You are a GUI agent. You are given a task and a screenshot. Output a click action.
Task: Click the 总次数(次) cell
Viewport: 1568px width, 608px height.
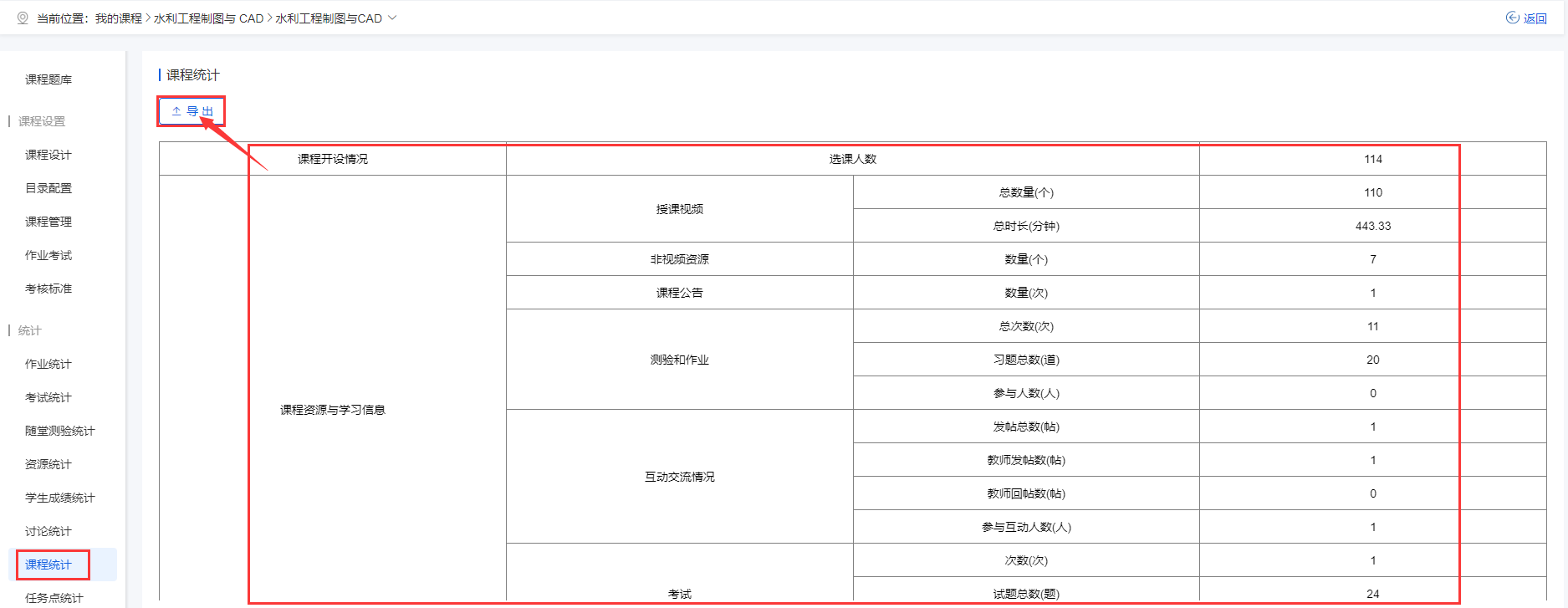click(x=1026, y=326)
